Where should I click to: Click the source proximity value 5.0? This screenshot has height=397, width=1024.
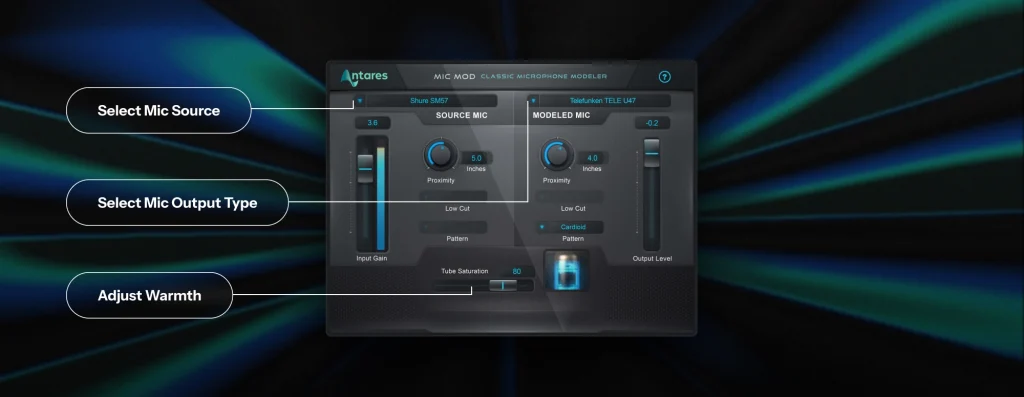pyautogui.click(x=477, y=158)
